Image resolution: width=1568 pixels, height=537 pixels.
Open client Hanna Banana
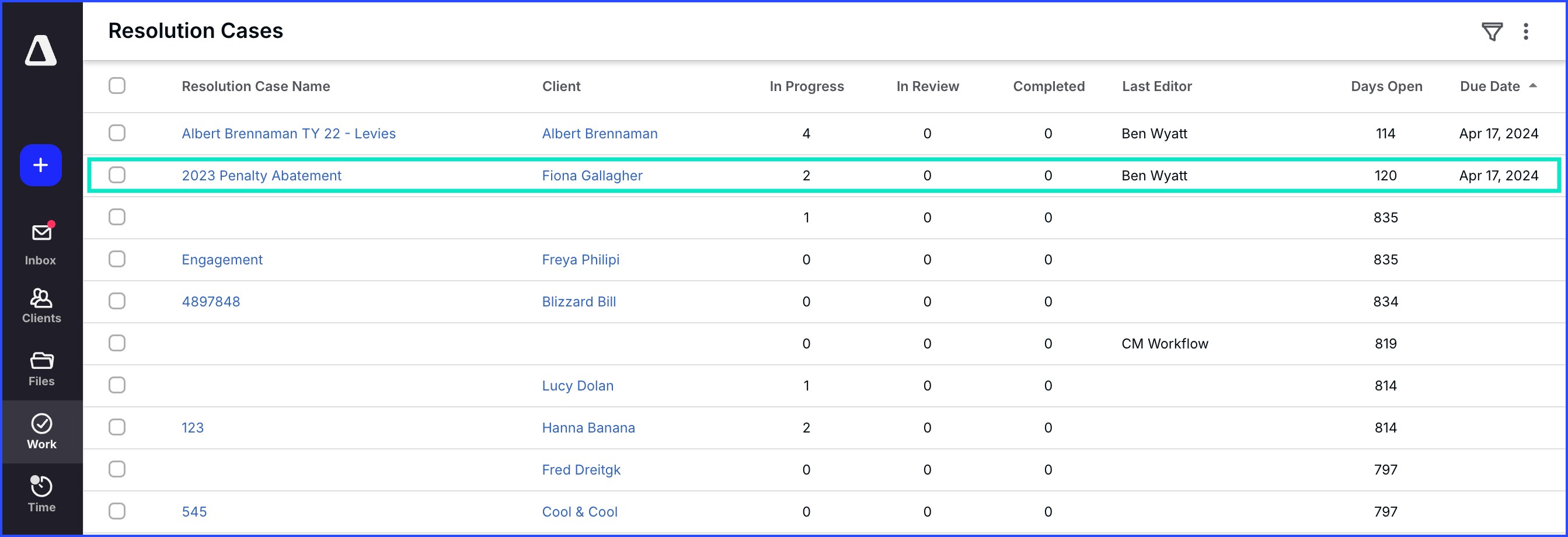point(588,428)
